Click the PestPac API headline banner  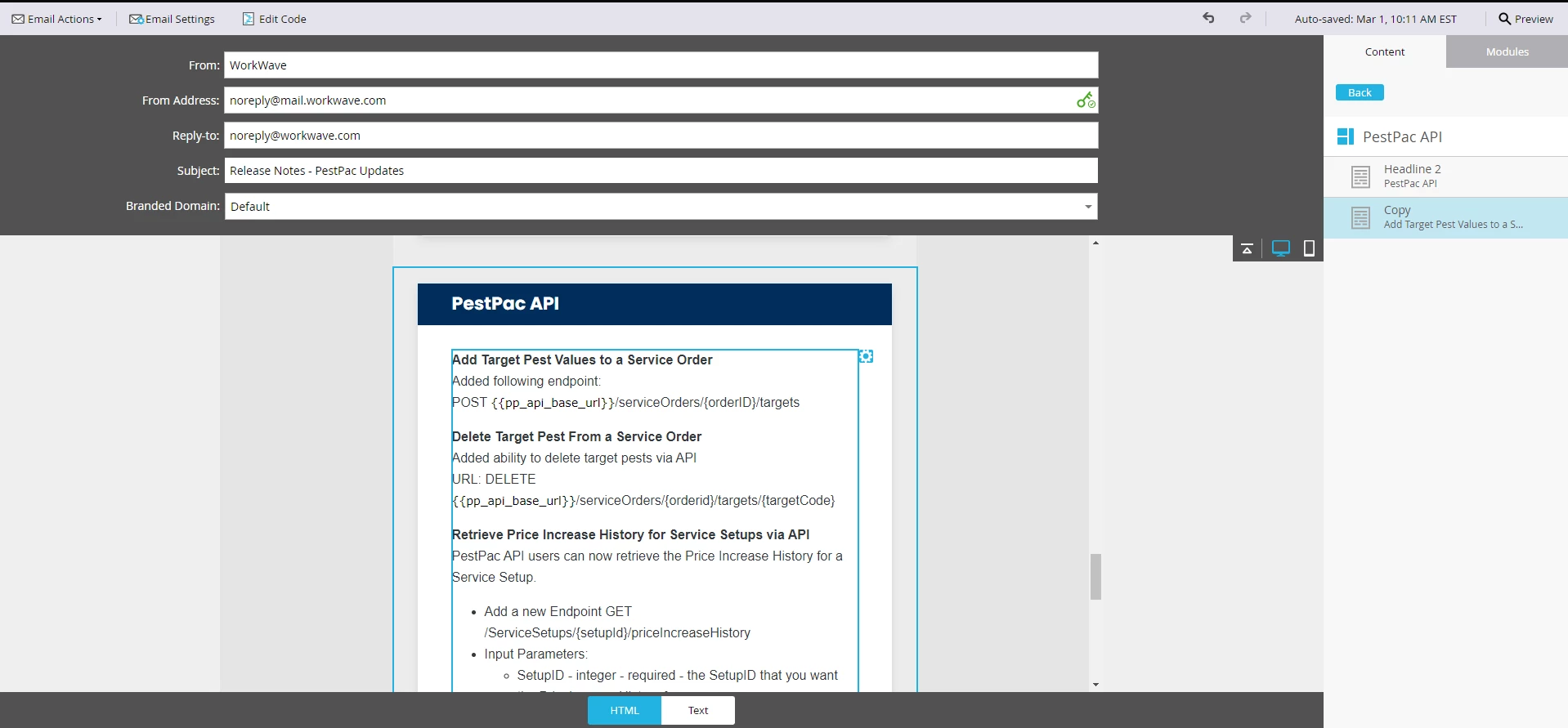655,304
